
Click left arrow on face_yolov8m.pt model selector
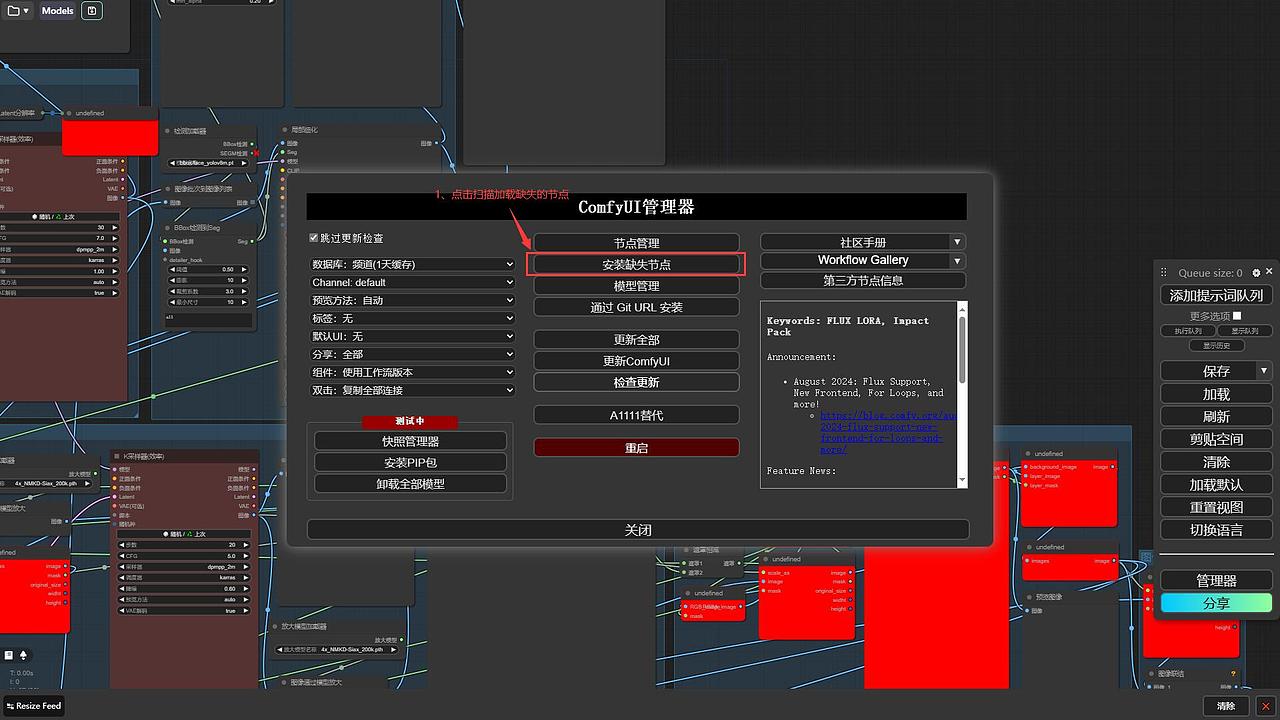pyautogui.click(x=172, y=162)
